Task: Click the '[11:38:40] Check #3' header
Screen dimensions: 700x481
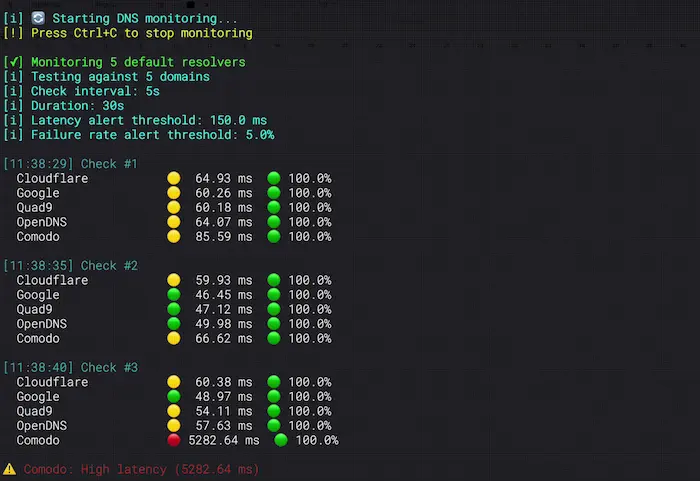Action: point(71,368)
